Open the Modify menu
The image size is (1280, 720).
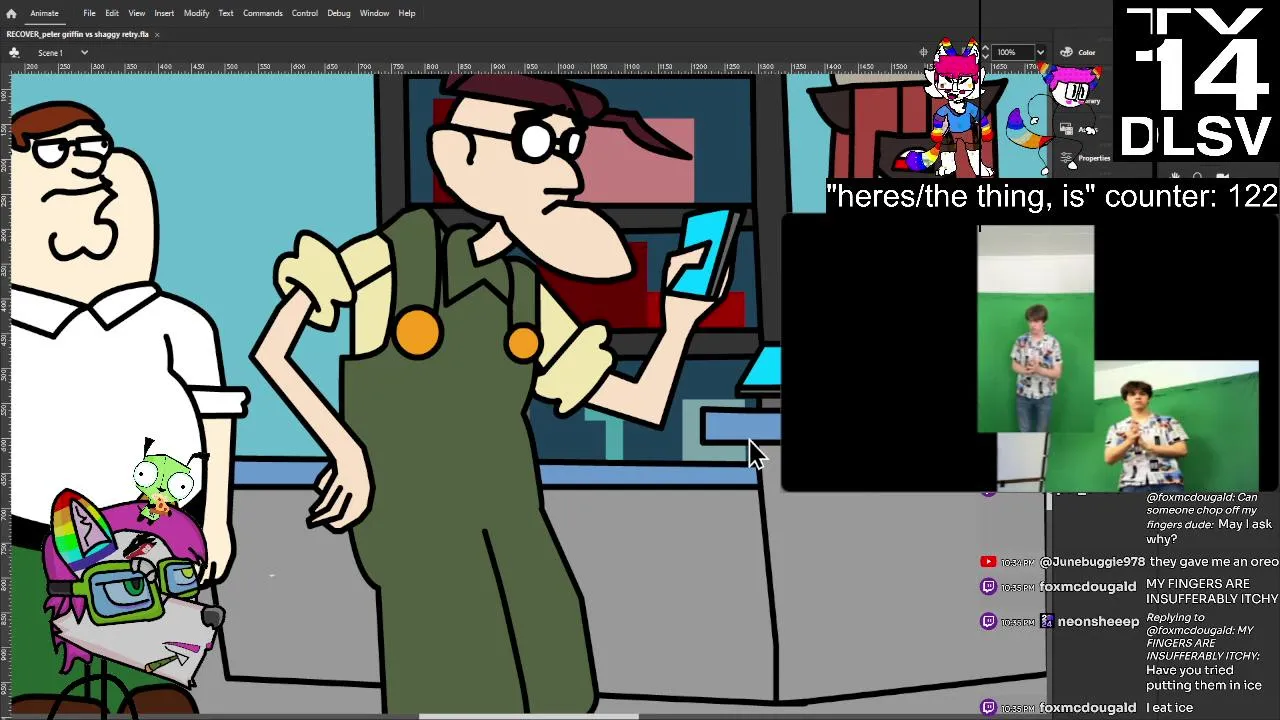[196, 13]
